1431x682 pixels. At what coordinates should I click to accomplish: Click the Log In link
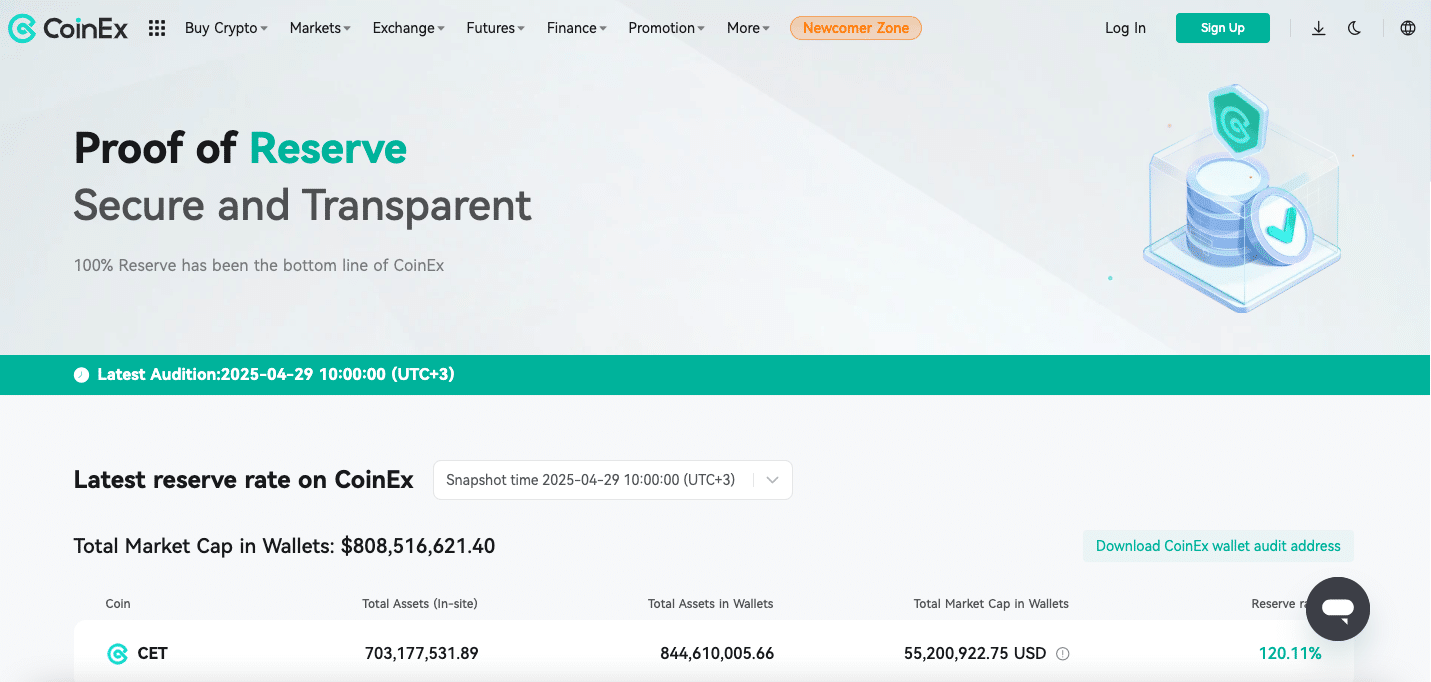pos(1125,28)
